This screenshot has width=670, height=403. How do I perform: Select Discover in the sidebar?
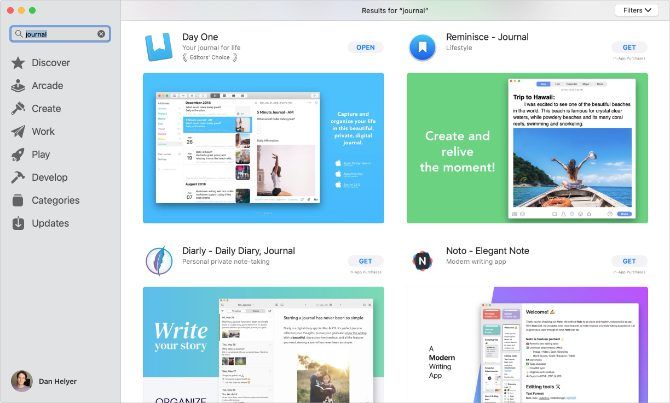(50, 63)
